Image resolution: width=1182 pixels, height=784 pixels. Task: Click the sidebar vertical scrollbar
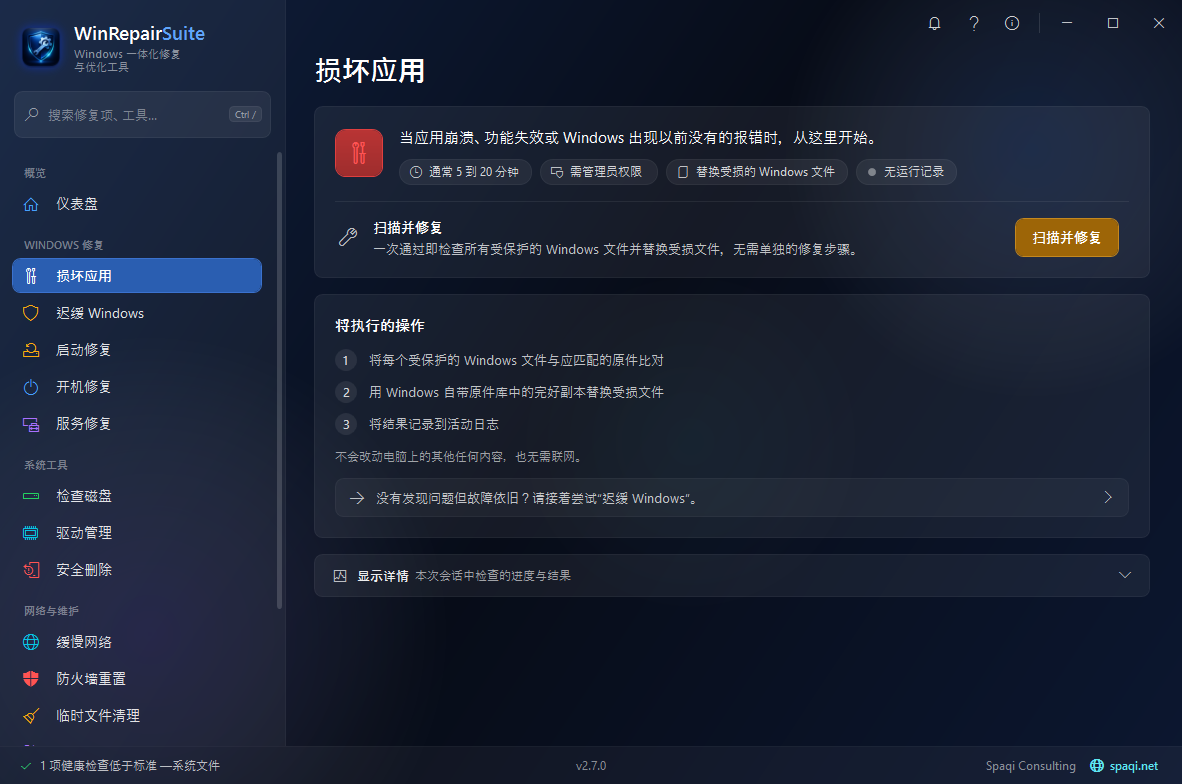(280, 381)
